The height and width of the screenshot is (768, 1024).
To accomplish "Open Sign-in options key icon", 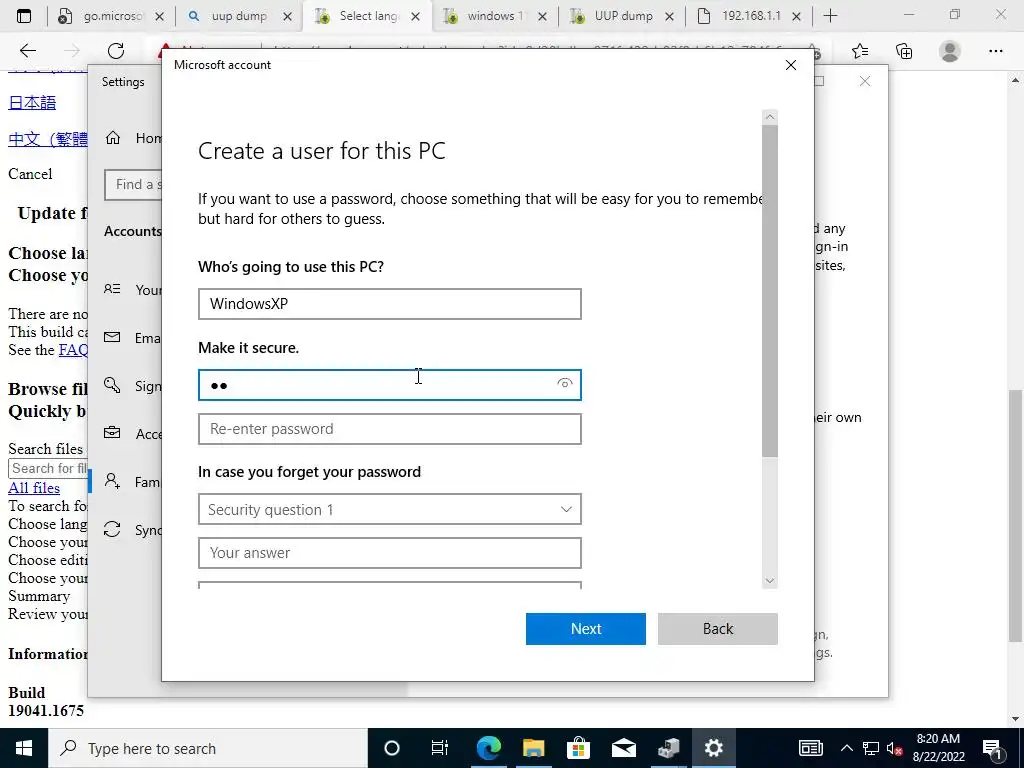I will [112, 385].
